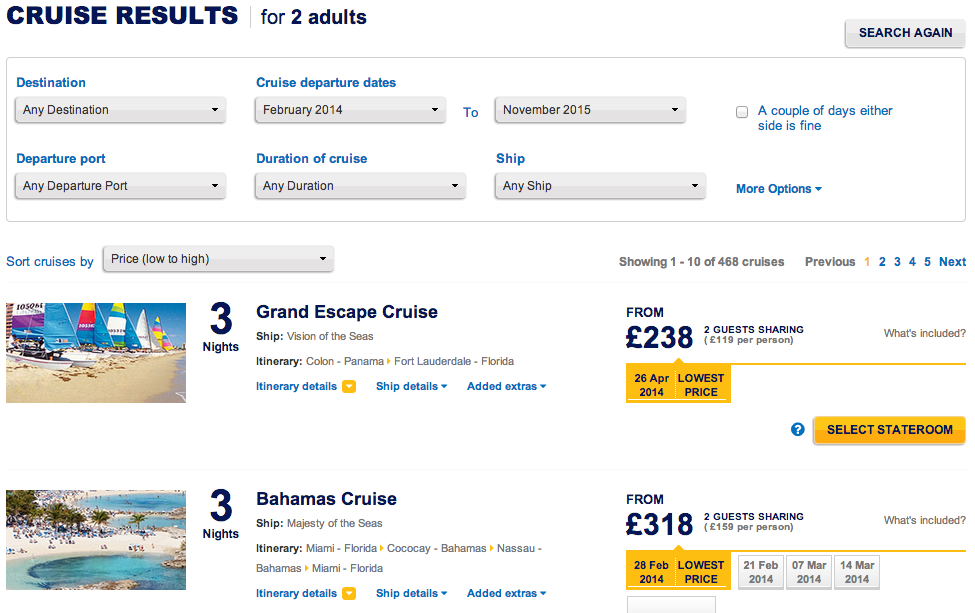Expand Added extras for Bahamas Cruise
The image size is (975, 613).
[506, 594]
